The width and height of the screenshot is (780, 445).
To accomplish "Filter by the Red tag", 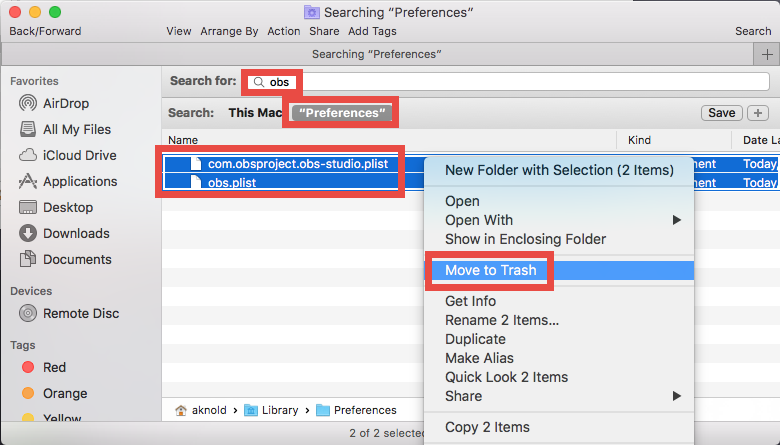I will (28, 367).
